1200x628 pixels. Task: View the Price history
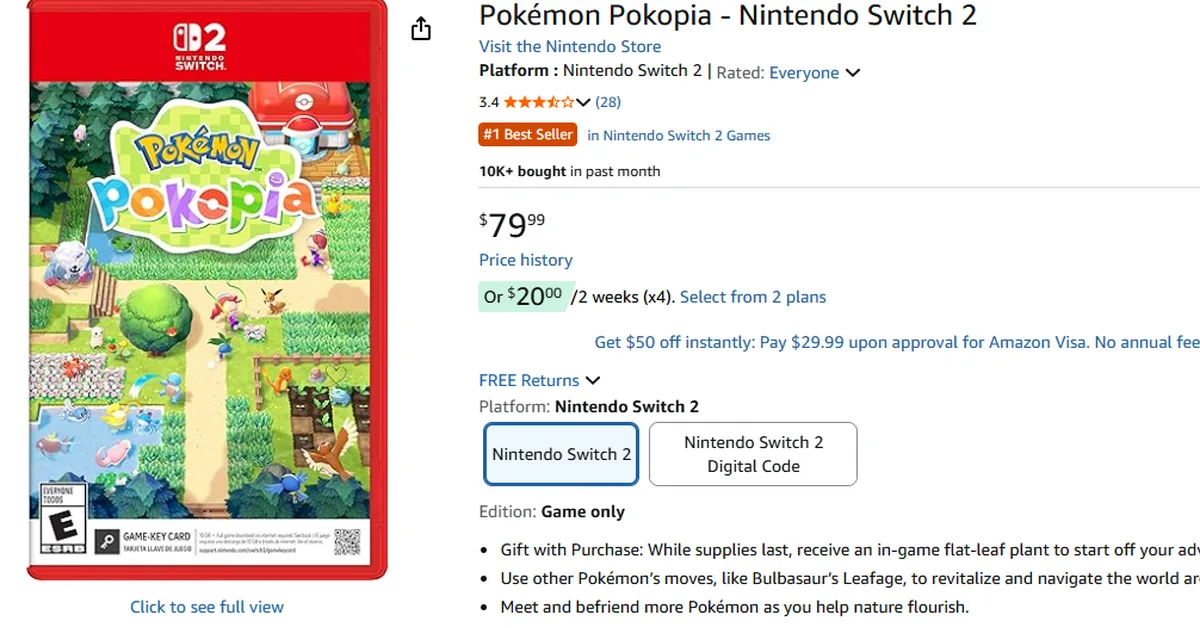525,260
